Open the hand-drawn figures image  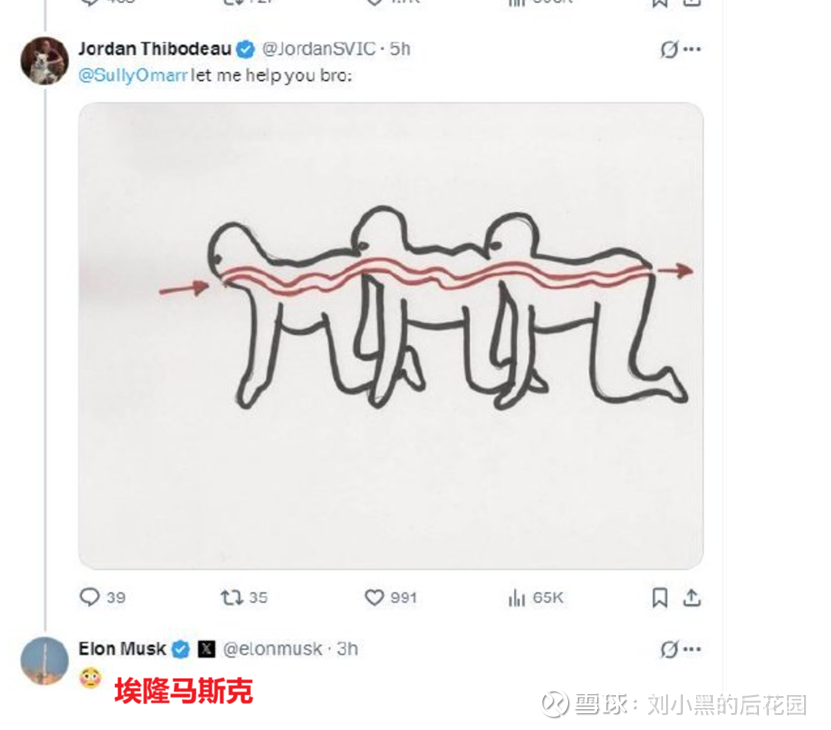coord(391,336)
